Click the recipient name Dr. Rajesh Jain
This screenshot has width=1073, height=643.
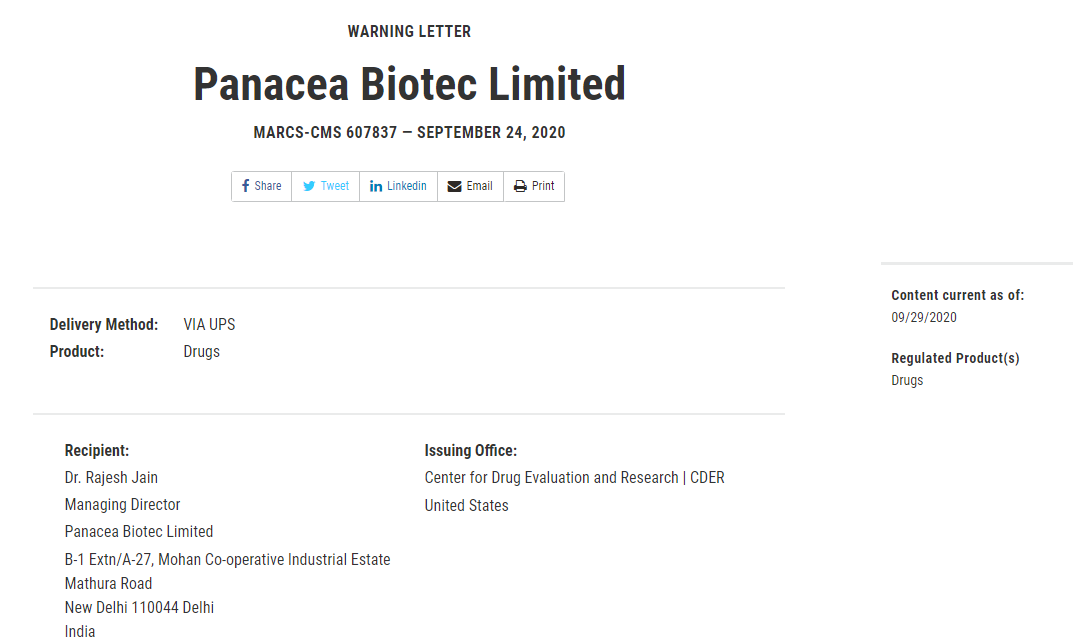tap(111, 478)
